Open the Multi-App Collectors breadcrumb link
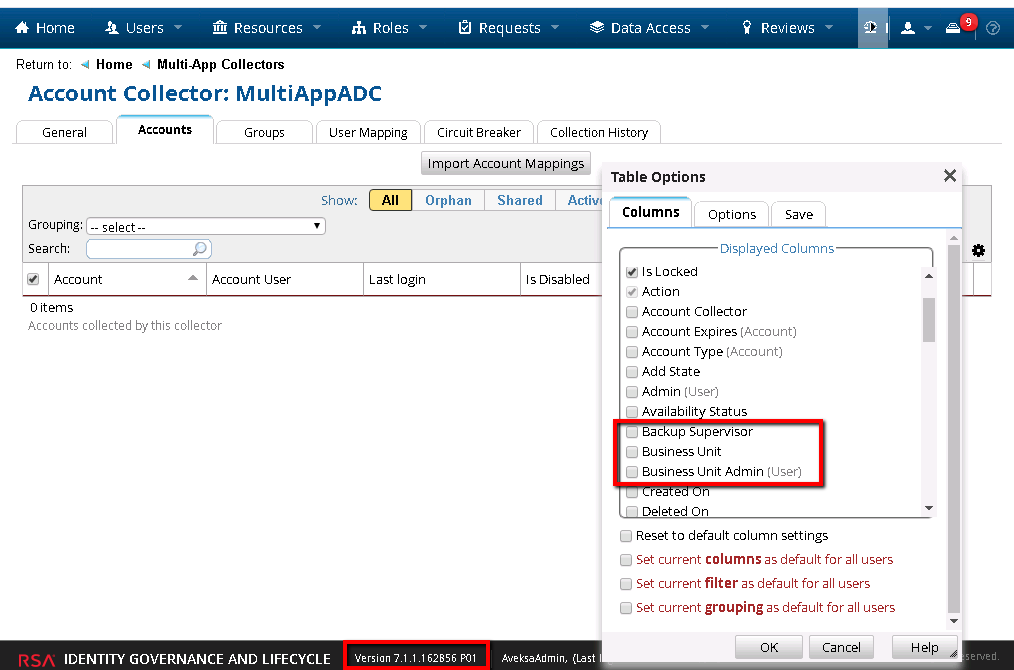 tap(220, 63)
